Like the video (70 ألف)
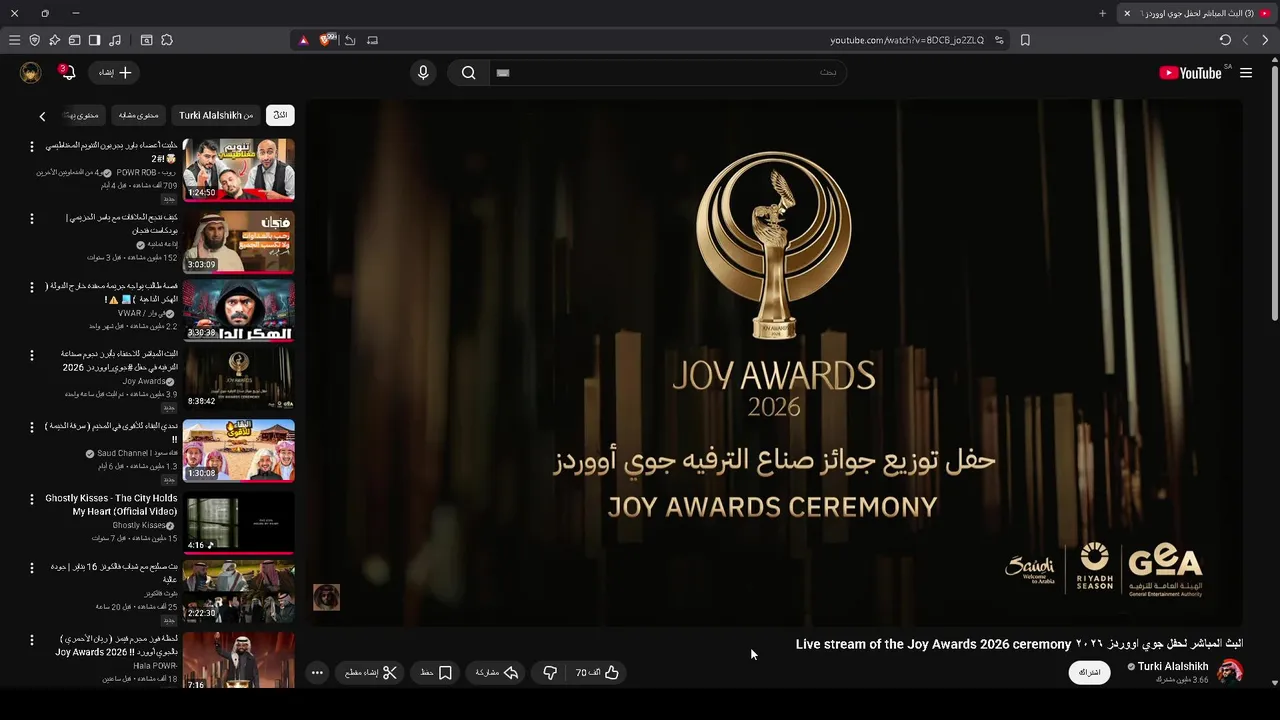This screenshot has width=1280, height=720. [597, 673]
